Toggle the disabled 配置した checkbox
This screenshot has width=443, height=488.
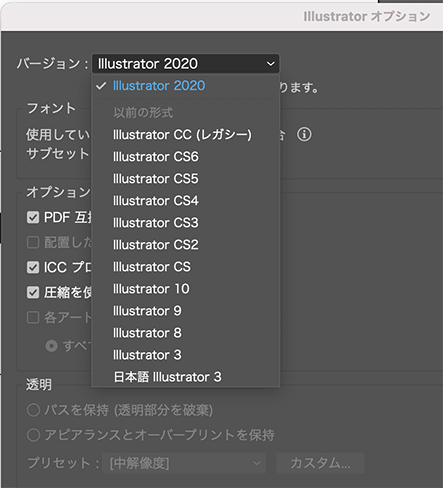pyautogui.click(x=33, y=242)
